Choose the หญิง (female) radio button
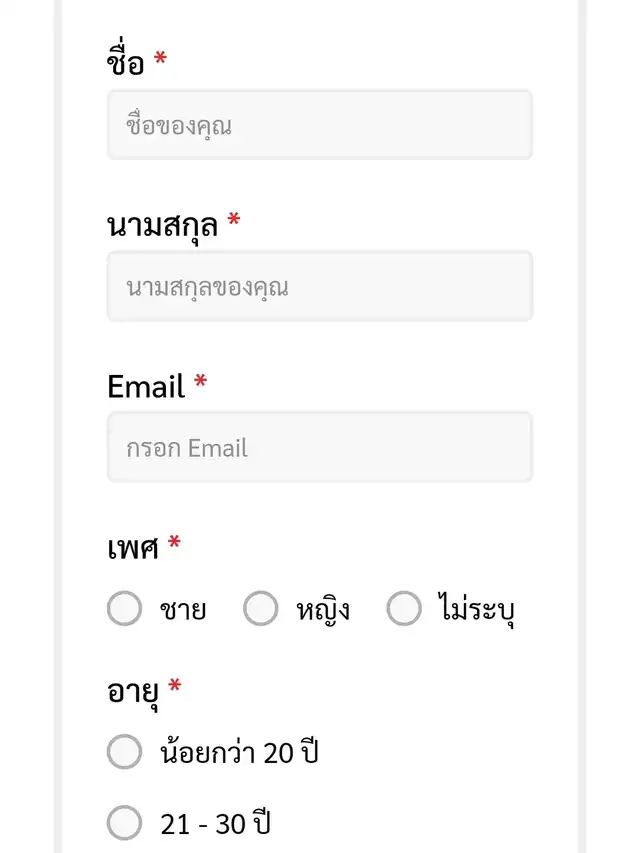 pyautogui.click(x=260, y=608)
